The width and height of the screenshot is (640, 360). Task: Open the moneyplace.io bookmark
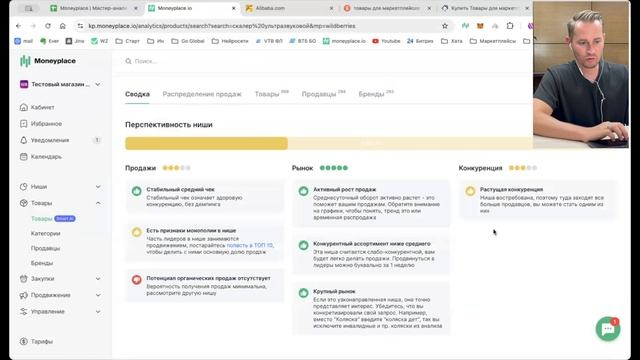pos(344,41)
